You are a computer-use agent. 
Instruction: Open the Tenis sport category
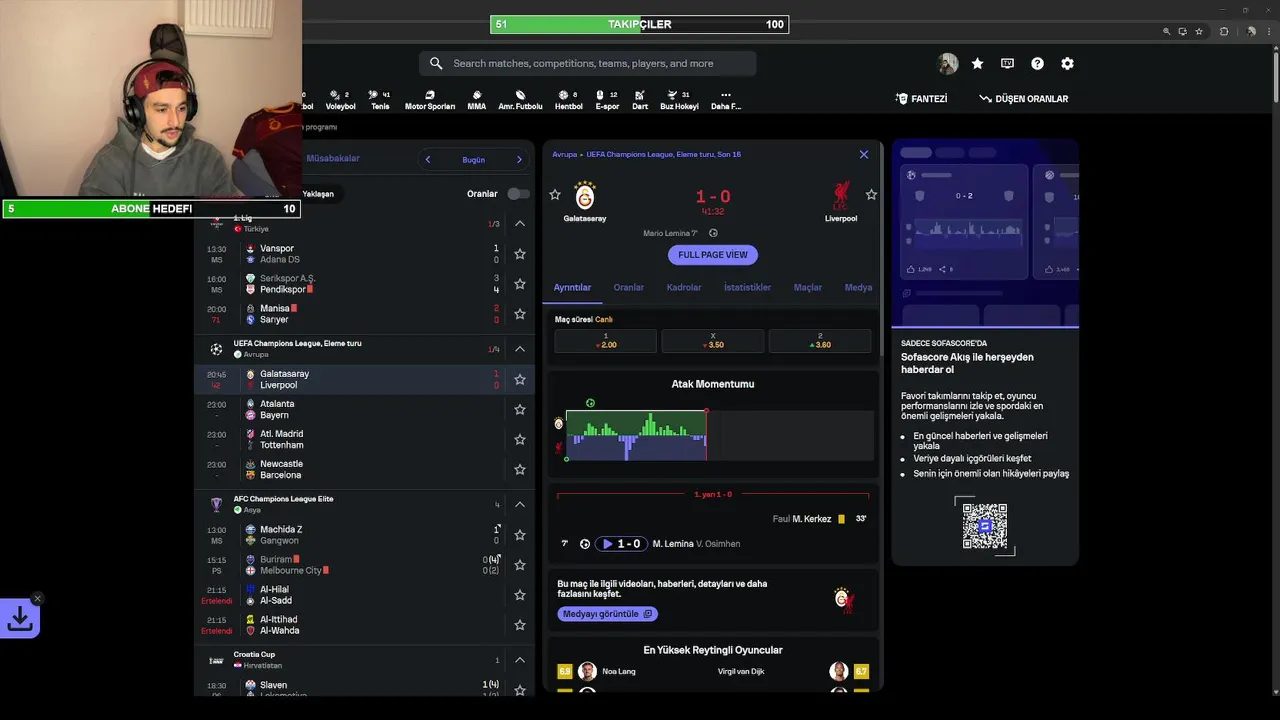(380, 100)
